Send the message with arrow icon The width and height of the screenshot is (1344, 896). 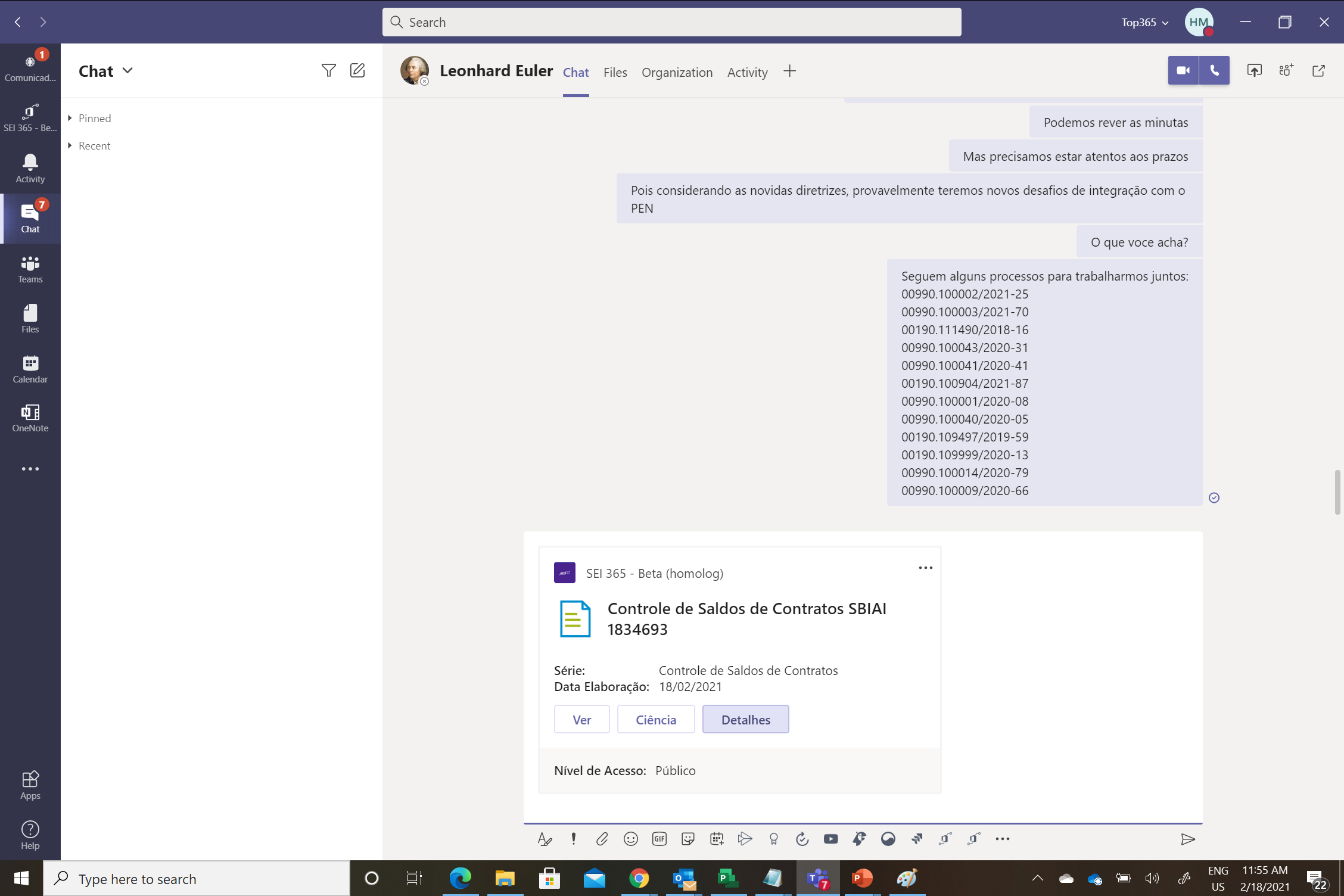(x=1187, y=839)
